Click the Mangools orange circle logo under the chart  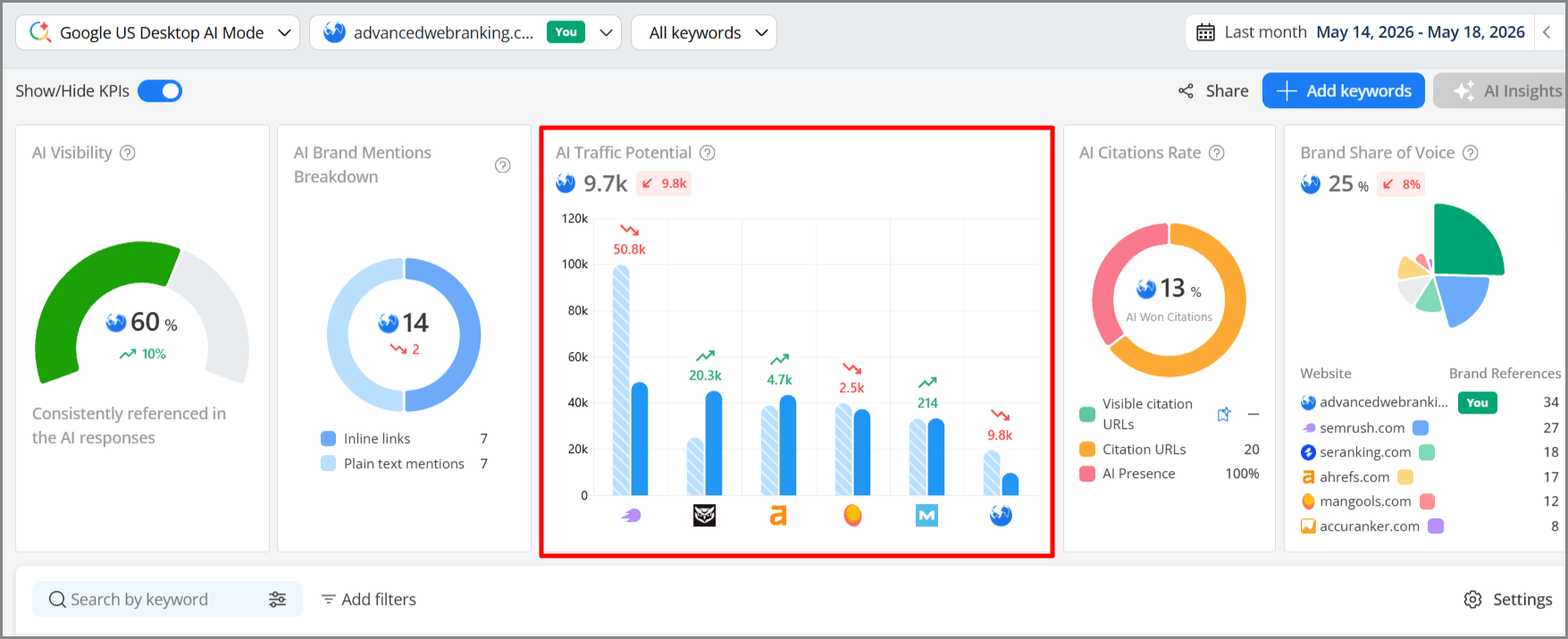coord(853,516)
